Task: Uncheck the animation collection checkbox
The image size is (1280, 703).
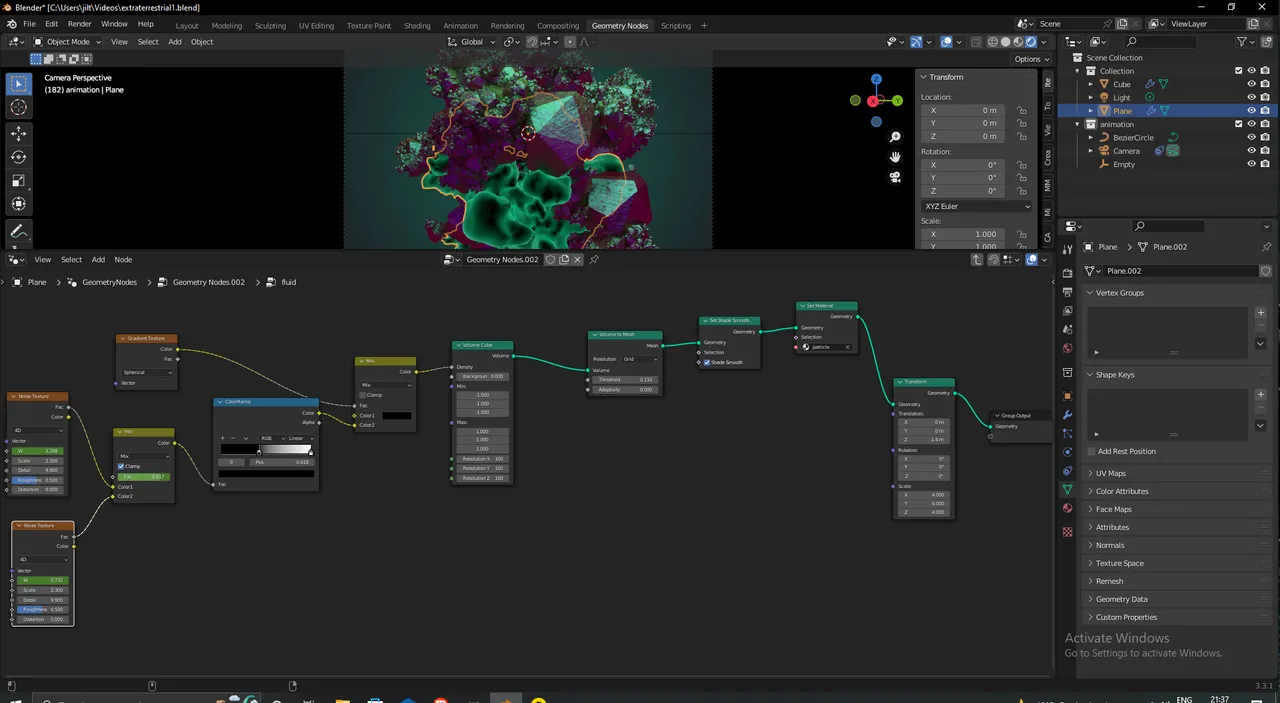Action: point(1239,124)
